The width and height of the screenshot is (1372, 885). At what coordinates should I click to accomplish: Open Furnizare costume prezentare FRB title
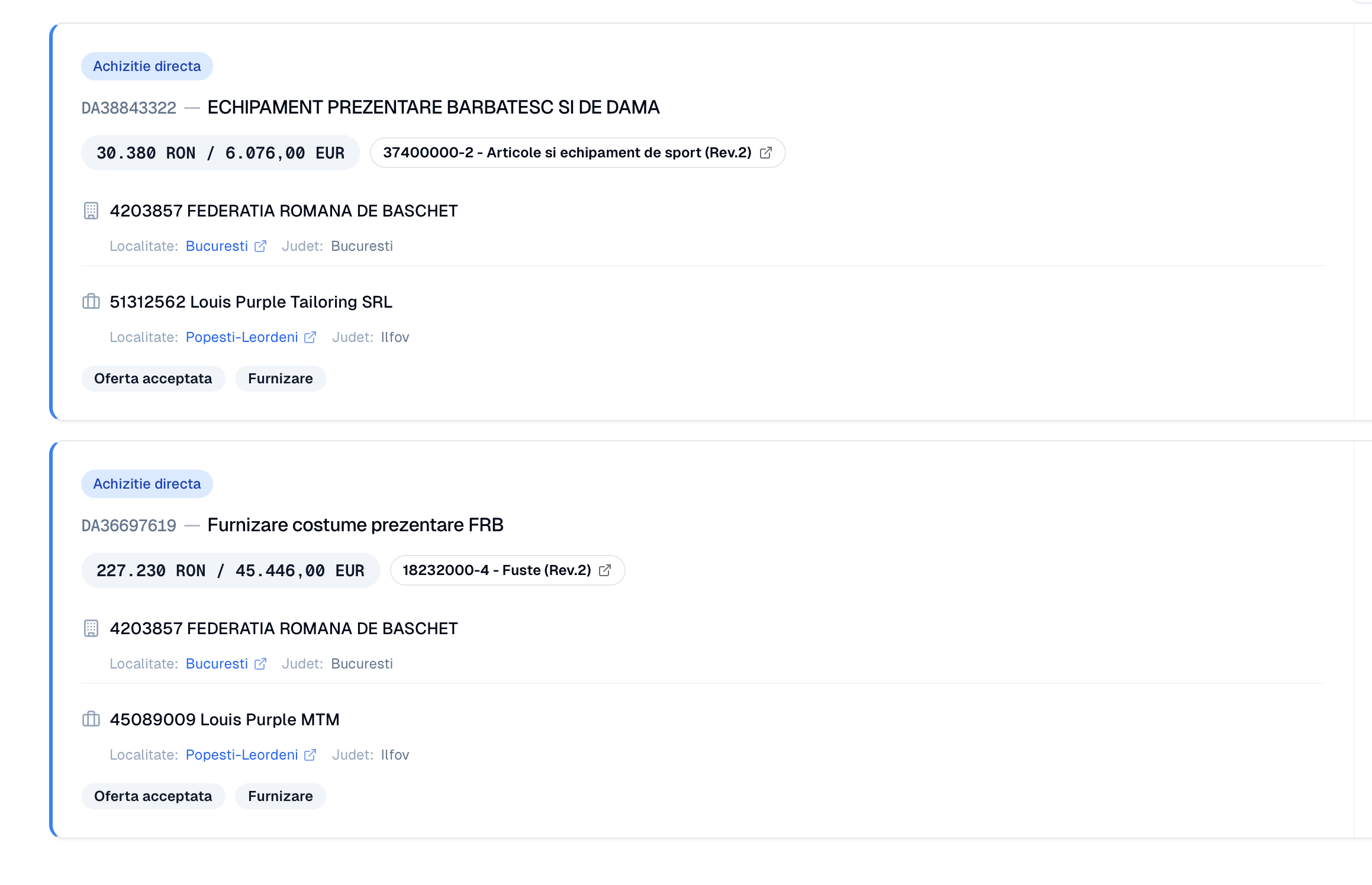click(355, 525)
